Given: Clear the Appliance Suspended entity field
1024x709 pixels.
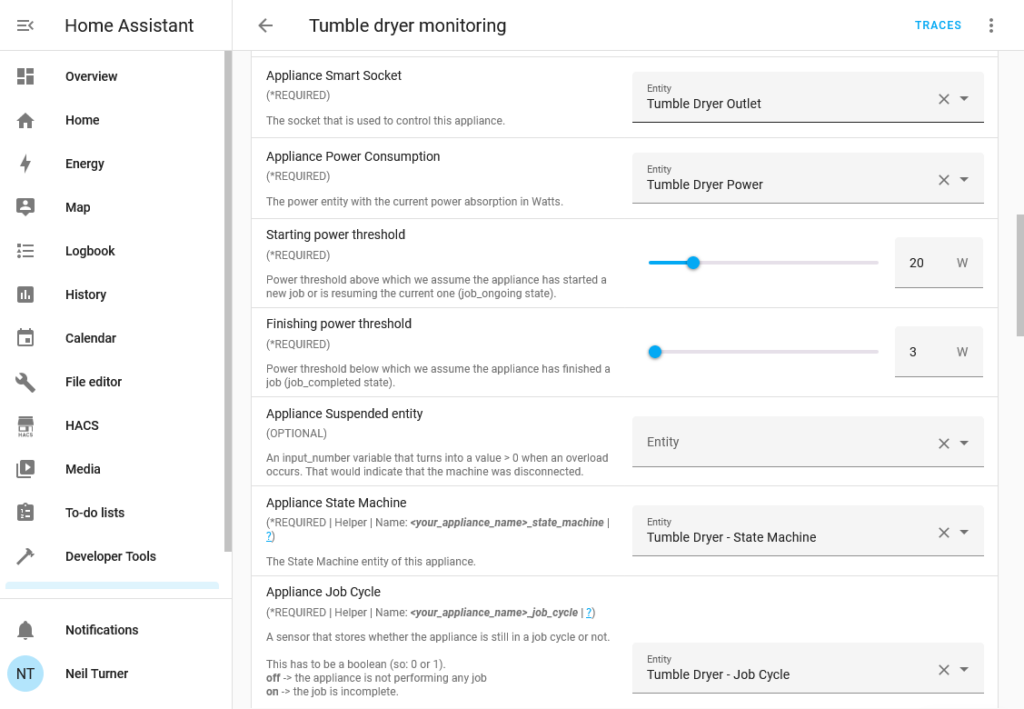Looking at the screenshot, I should pyautogui.click(x=943, y=442).
